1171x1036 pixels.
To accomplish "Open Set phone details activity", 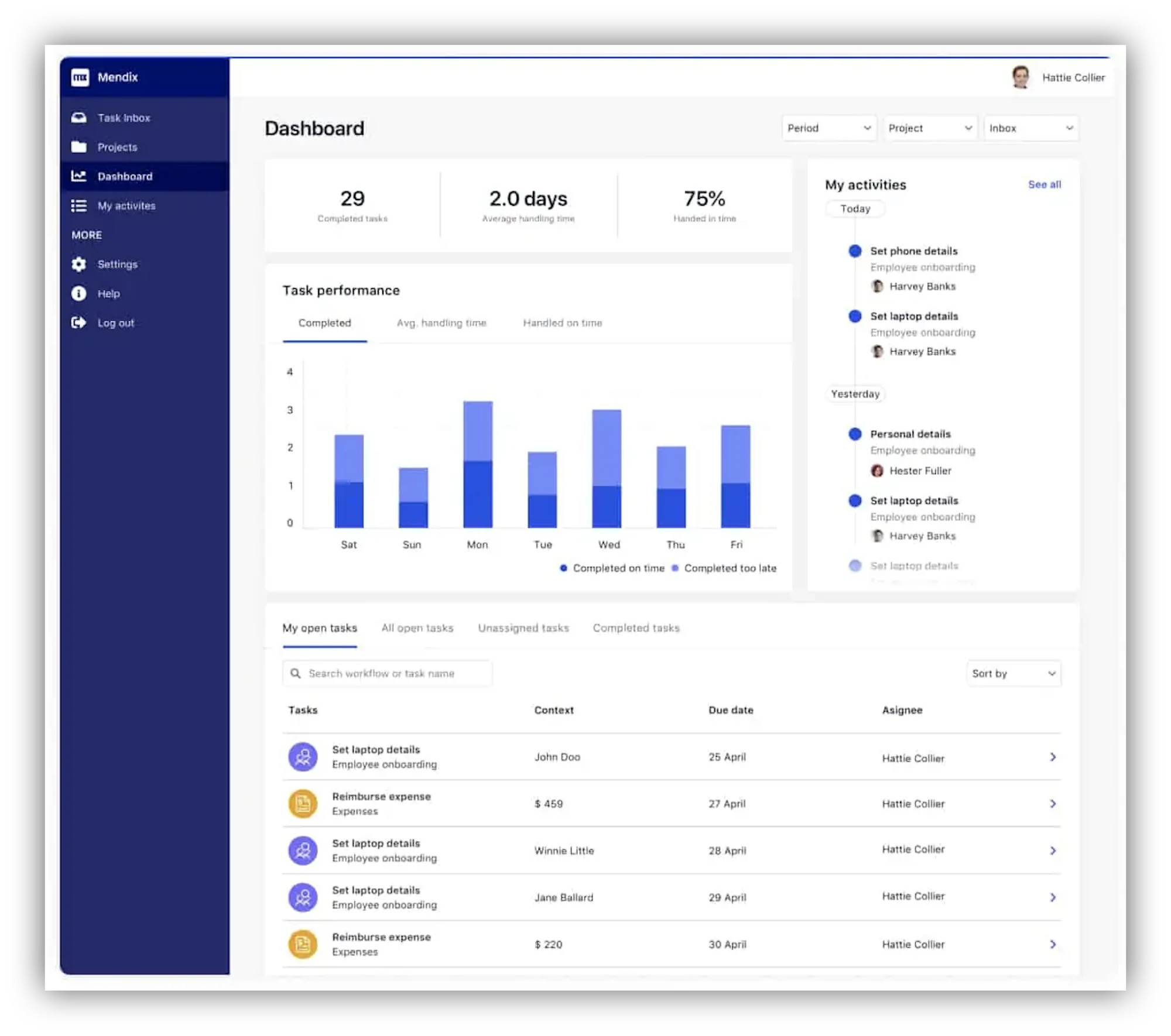I will point(914,251).
